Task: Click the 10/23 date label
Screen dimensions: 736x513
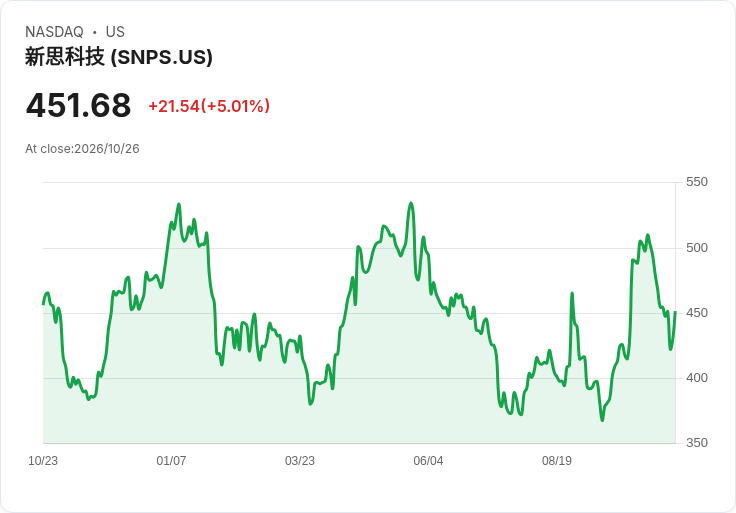Action: [43, 461]
